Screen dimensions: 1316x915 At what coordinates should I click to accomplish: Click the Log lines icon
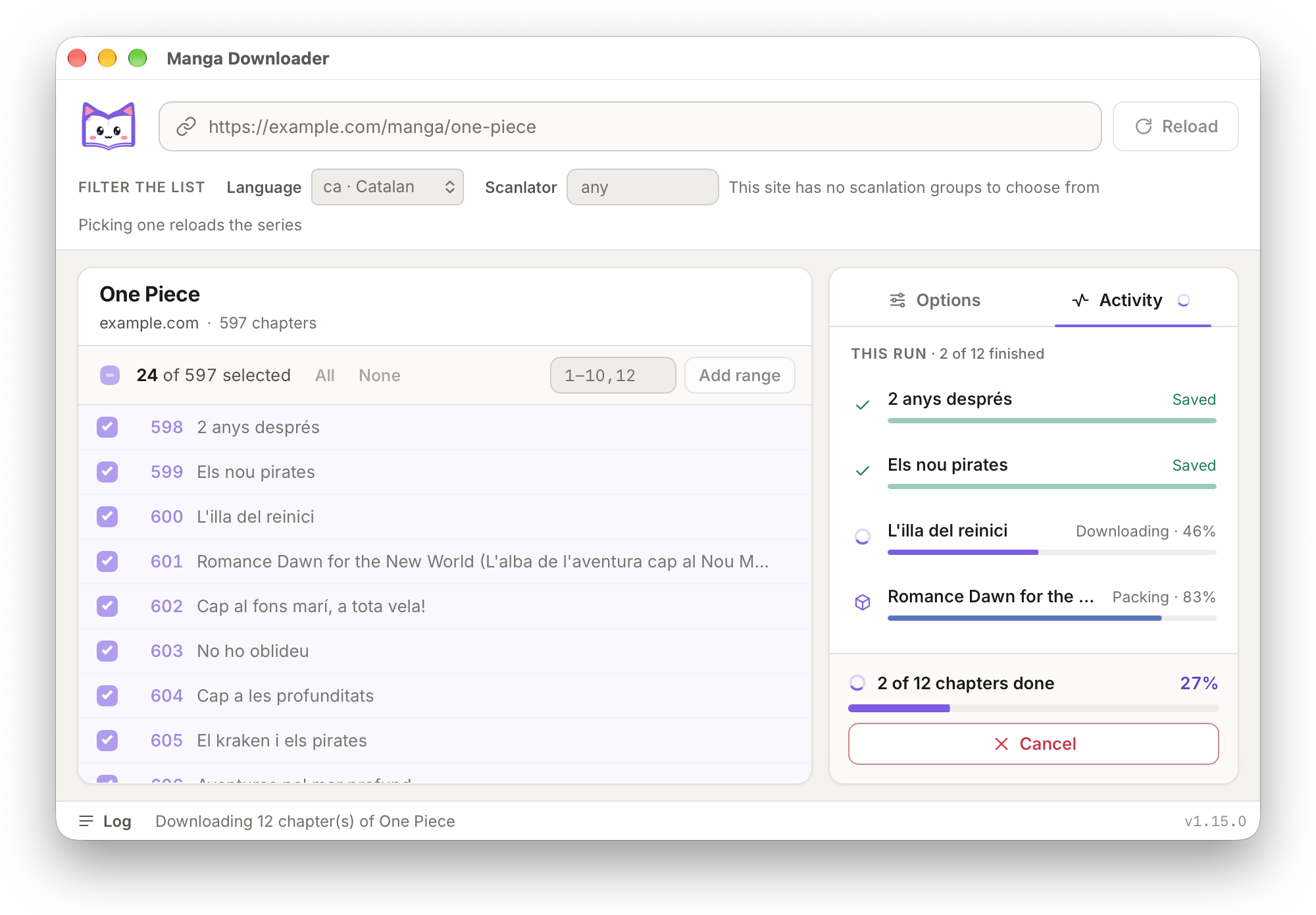pos(86,821)
